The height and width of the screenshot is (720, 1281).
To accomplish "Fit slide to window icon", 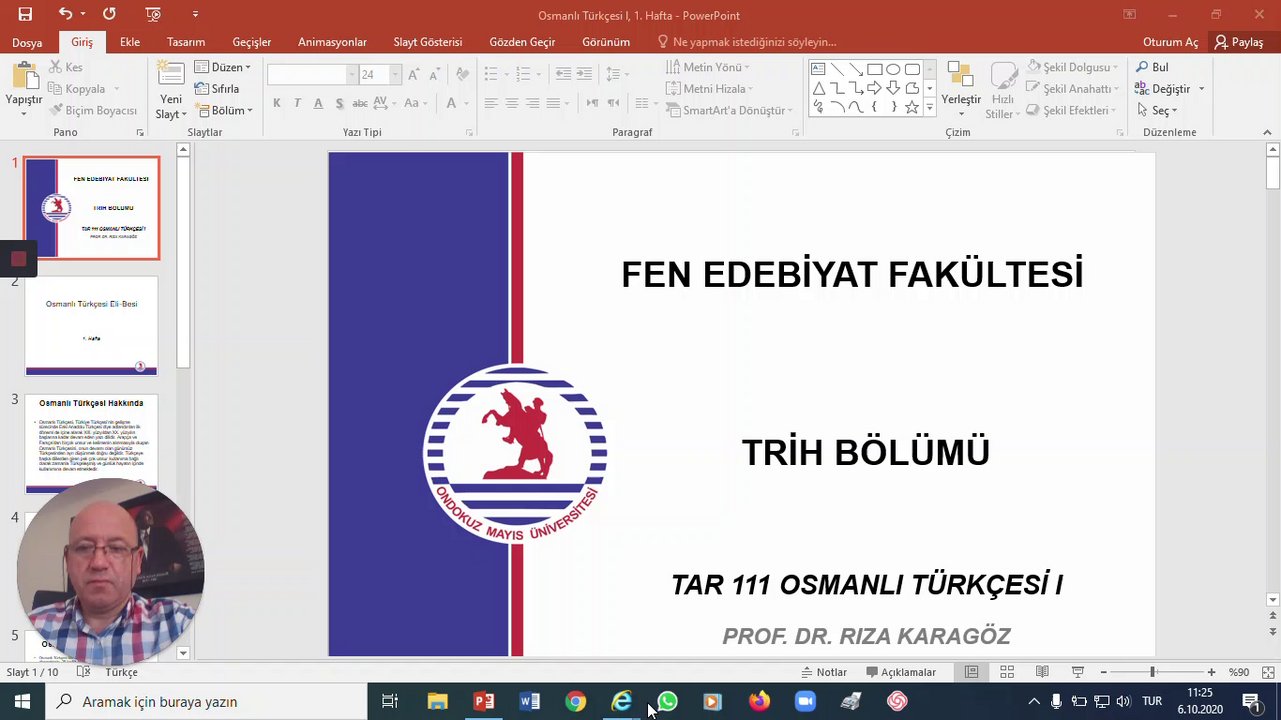I will [x=1268, y=672].
